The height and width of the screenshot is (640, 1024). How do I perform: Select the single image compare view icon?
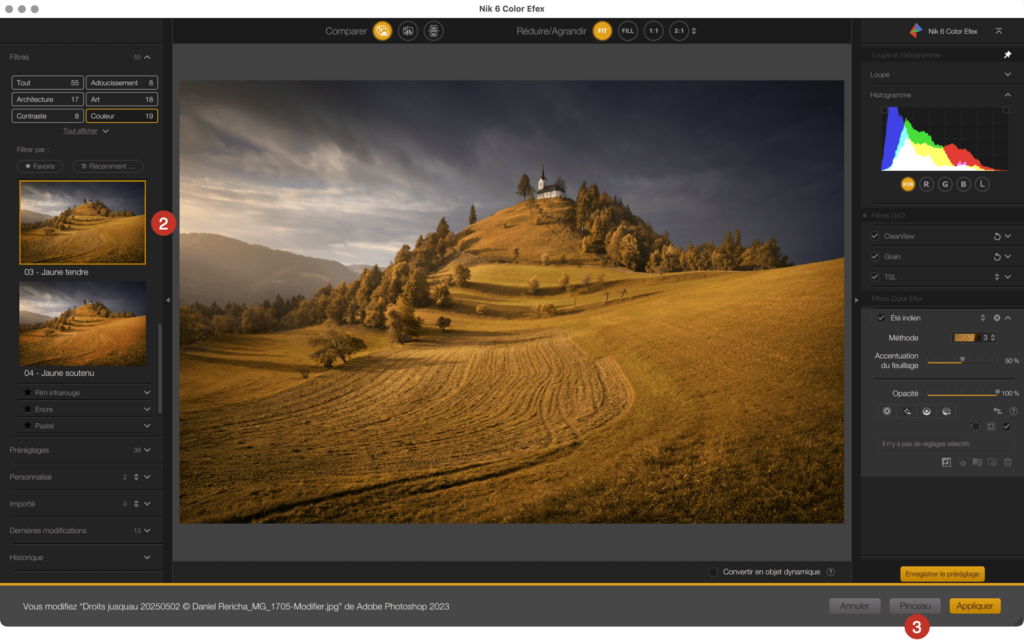pos(382,31)
